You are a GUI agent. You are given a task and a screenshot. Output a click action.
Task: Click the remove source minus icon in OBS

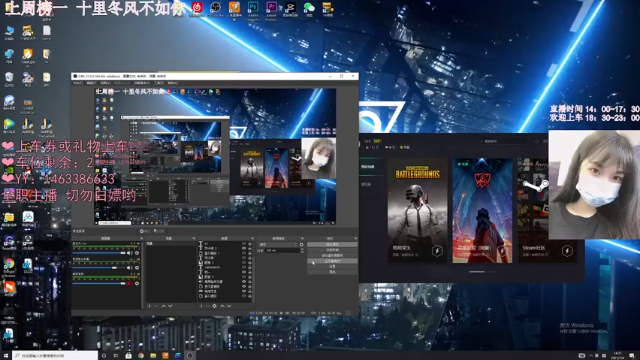pyautogui.click(x=208, y=306)
